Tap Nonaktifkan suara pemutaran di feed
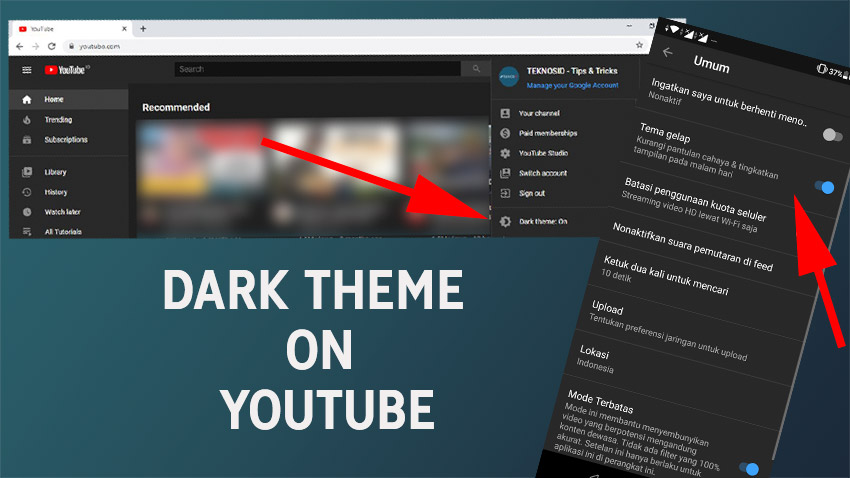The image size is (850, 478). click(x=692, y=247)
